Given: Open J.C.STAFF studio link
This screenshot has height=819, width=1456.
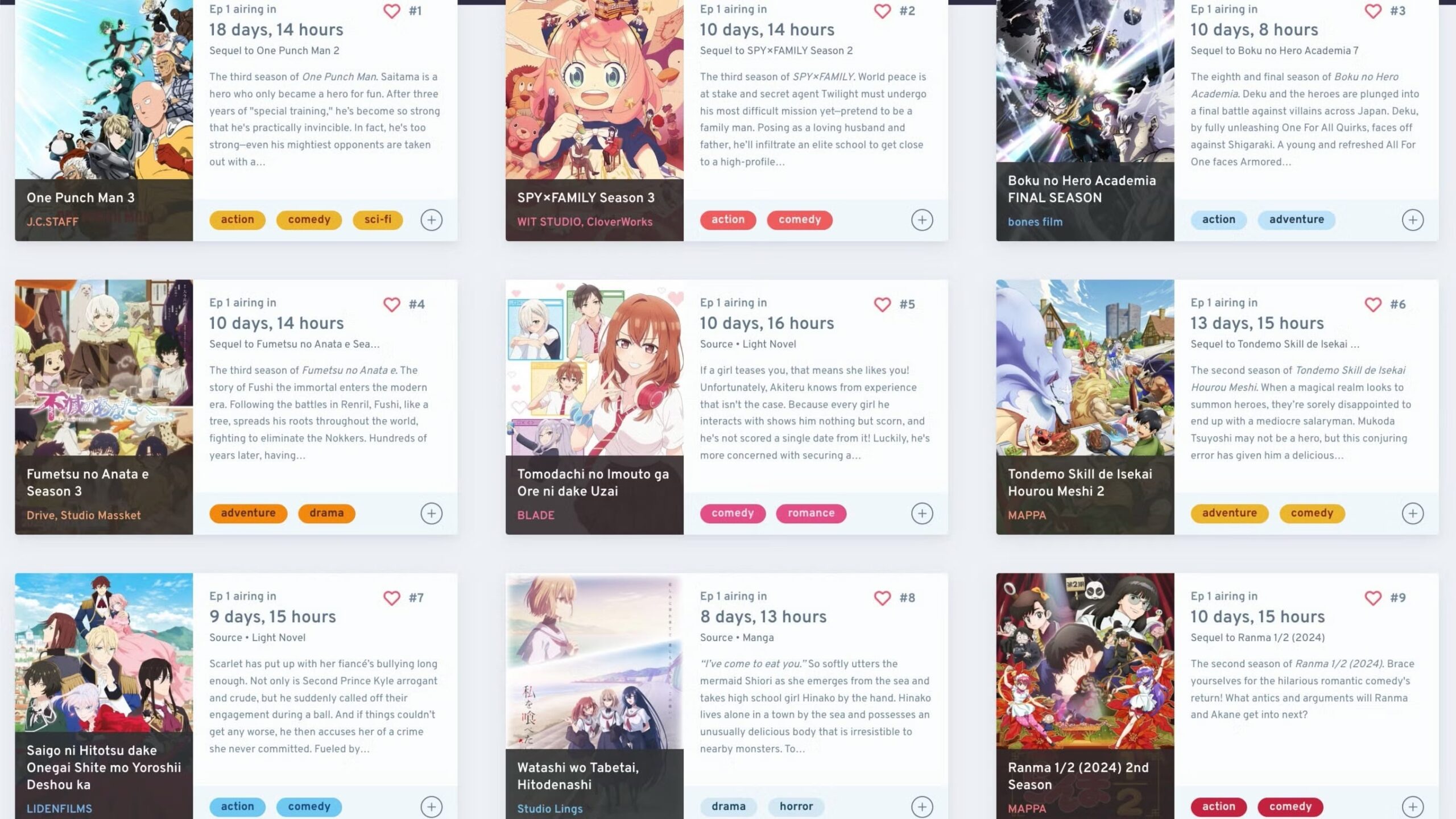Looking at the screenshot, I should tap(52, 222).
